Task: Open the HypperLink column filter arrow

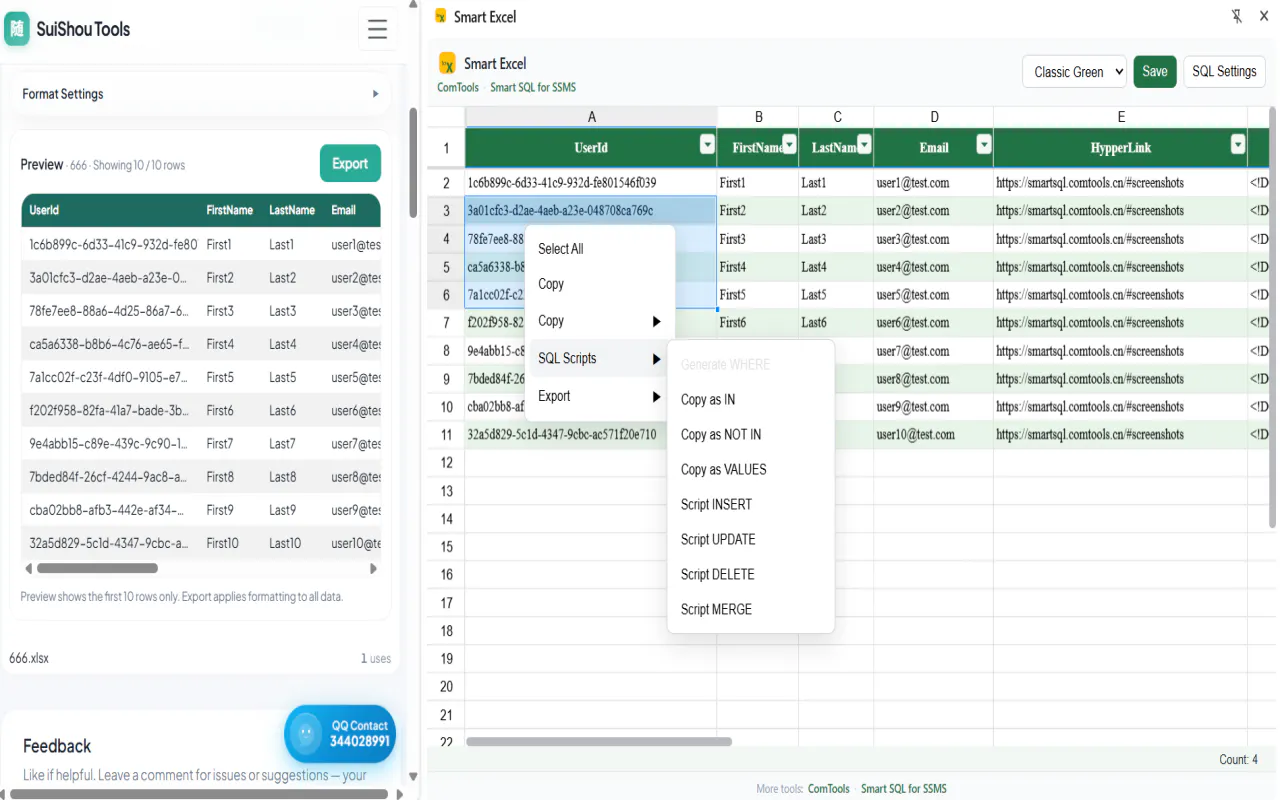Action: click(x=1238, y=146)
